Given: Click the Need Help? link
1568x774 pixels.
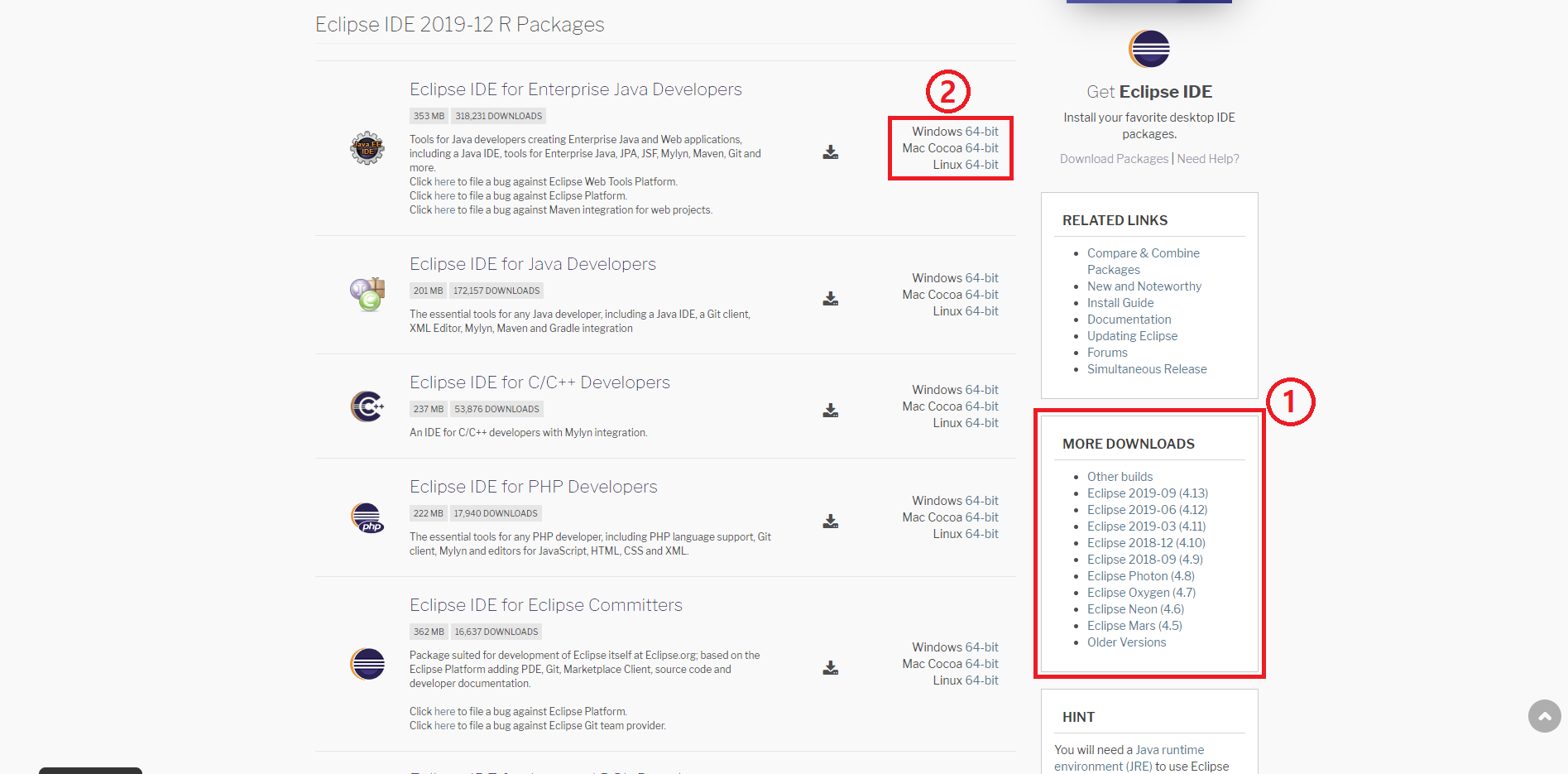Looking at the screenshot, I should (1208, 159).
